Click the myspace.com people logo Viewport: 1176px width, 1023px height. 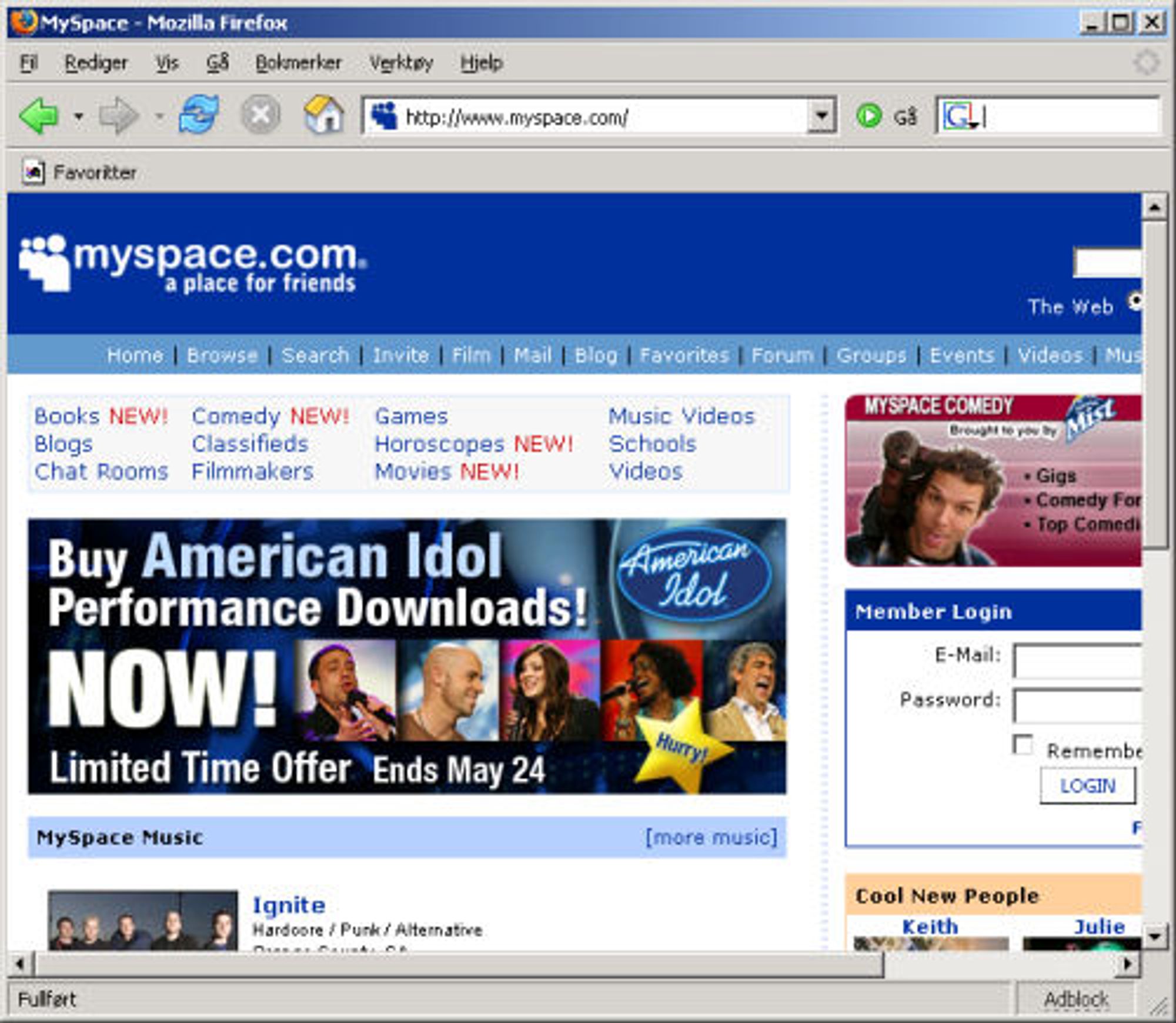point(45,263)
